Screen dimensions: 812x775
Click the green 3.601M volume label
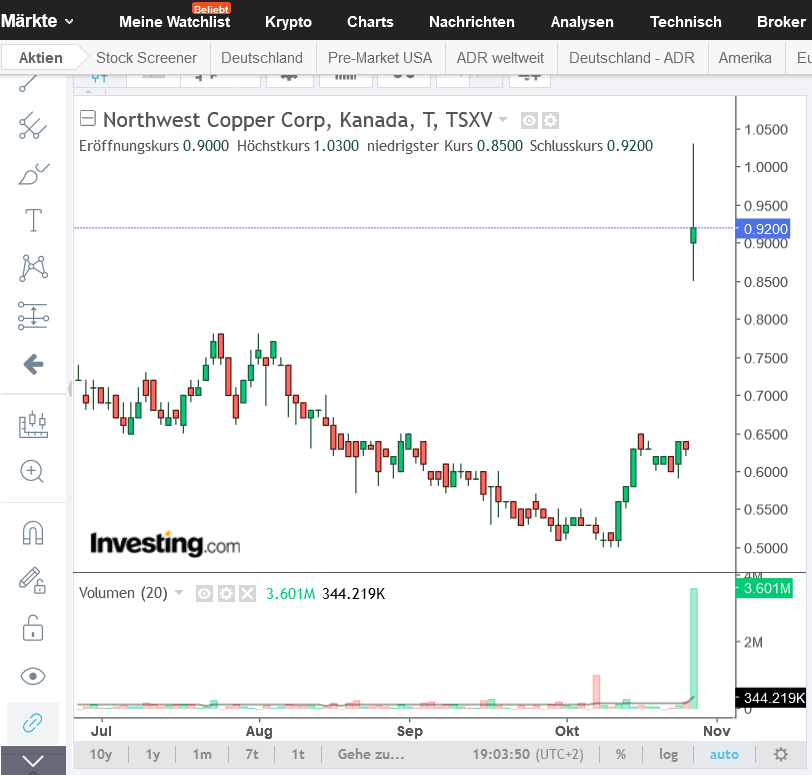pos(764,588)
